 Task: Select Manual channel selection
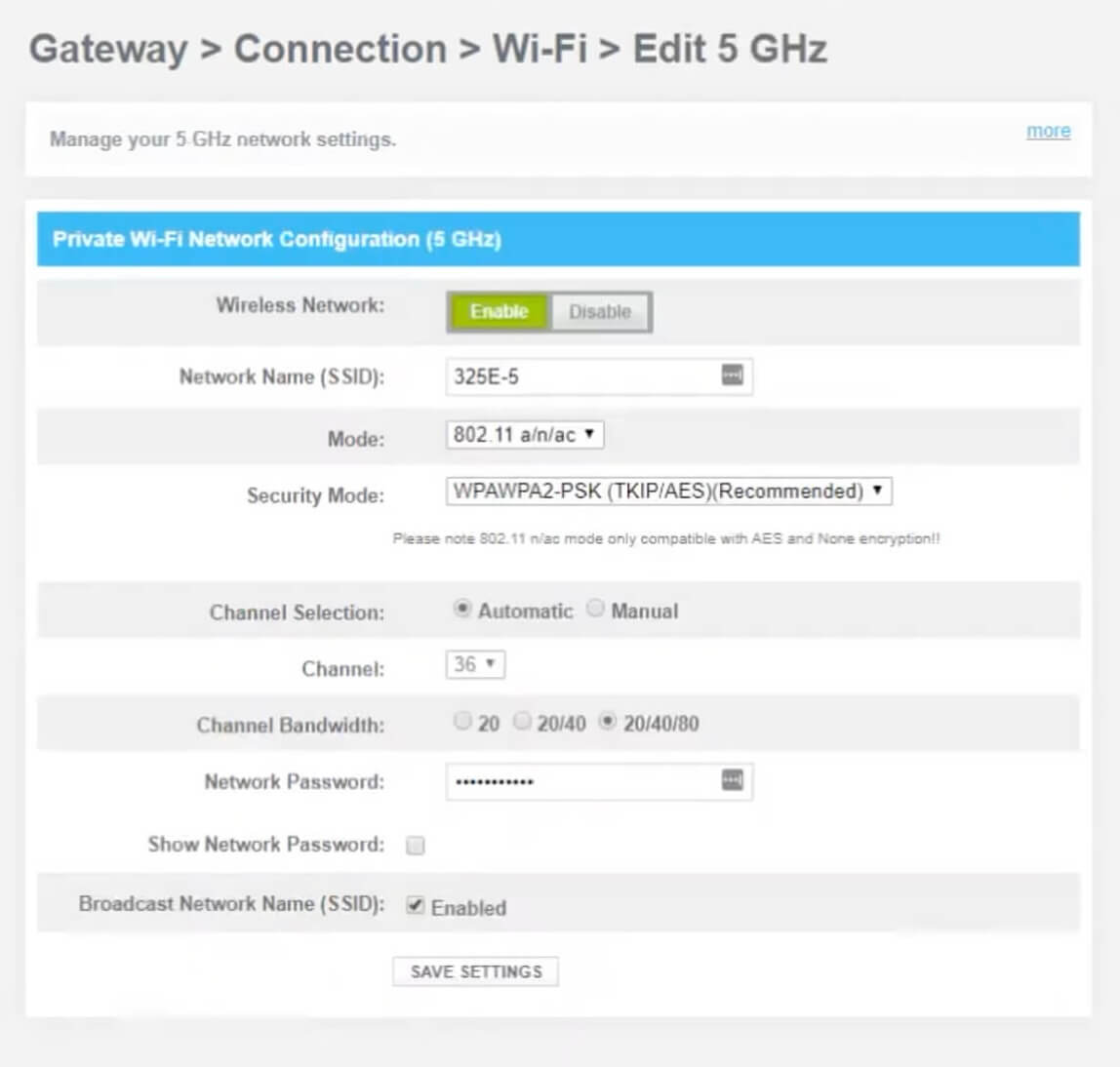[x=595, y=609]
